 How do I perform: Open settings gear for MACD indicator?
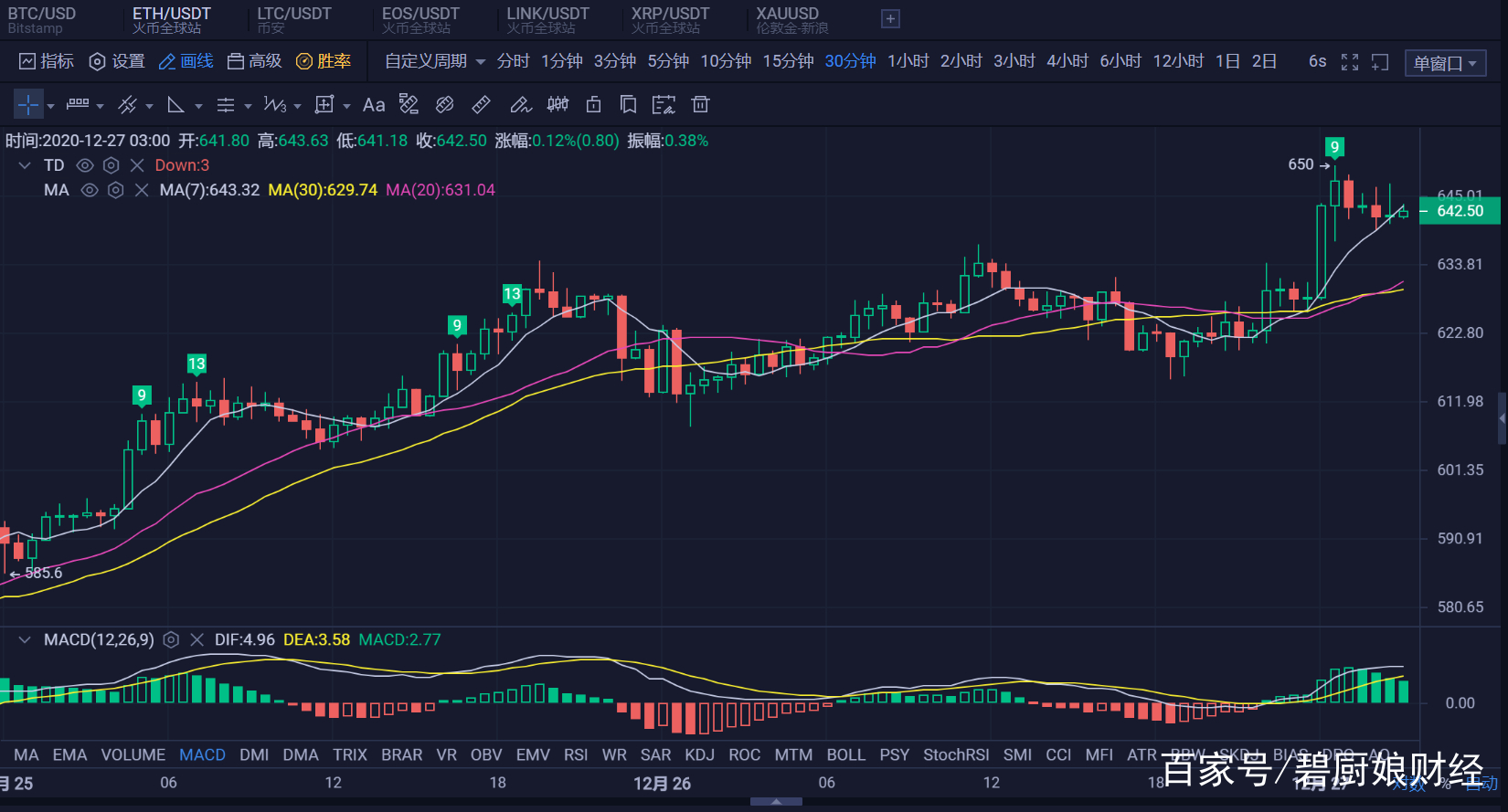(171, 640)
